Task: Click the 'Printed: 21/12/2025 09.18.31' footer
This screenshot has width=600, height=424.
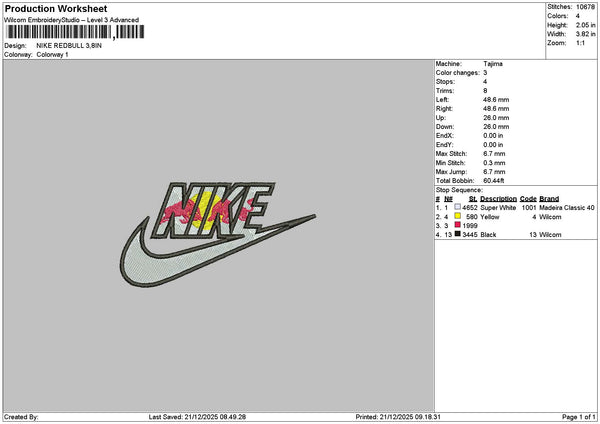Action: pos(398,417)
